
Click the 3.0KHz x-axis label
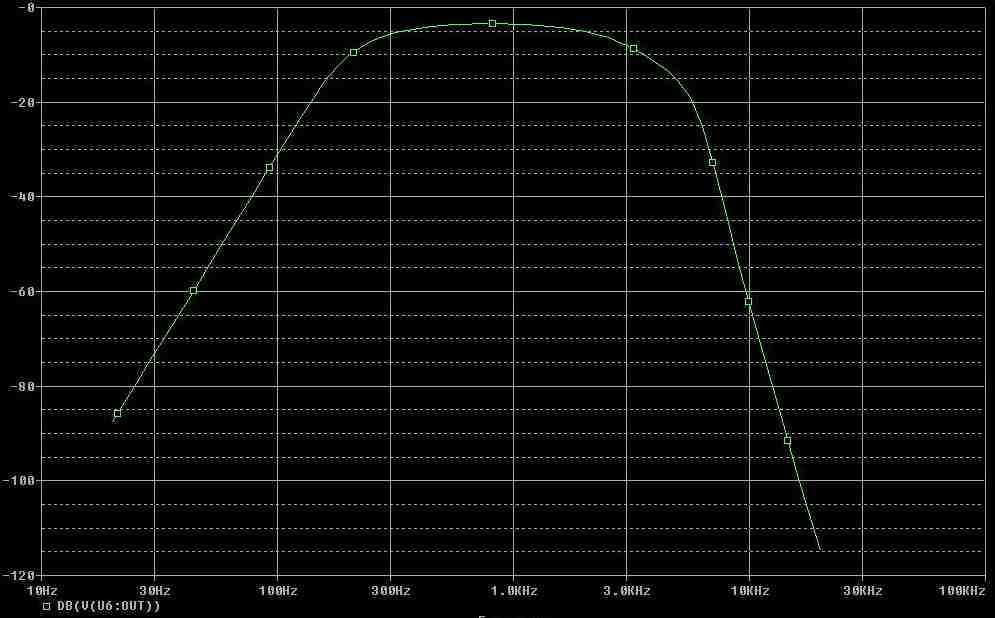tap(627, 591)
